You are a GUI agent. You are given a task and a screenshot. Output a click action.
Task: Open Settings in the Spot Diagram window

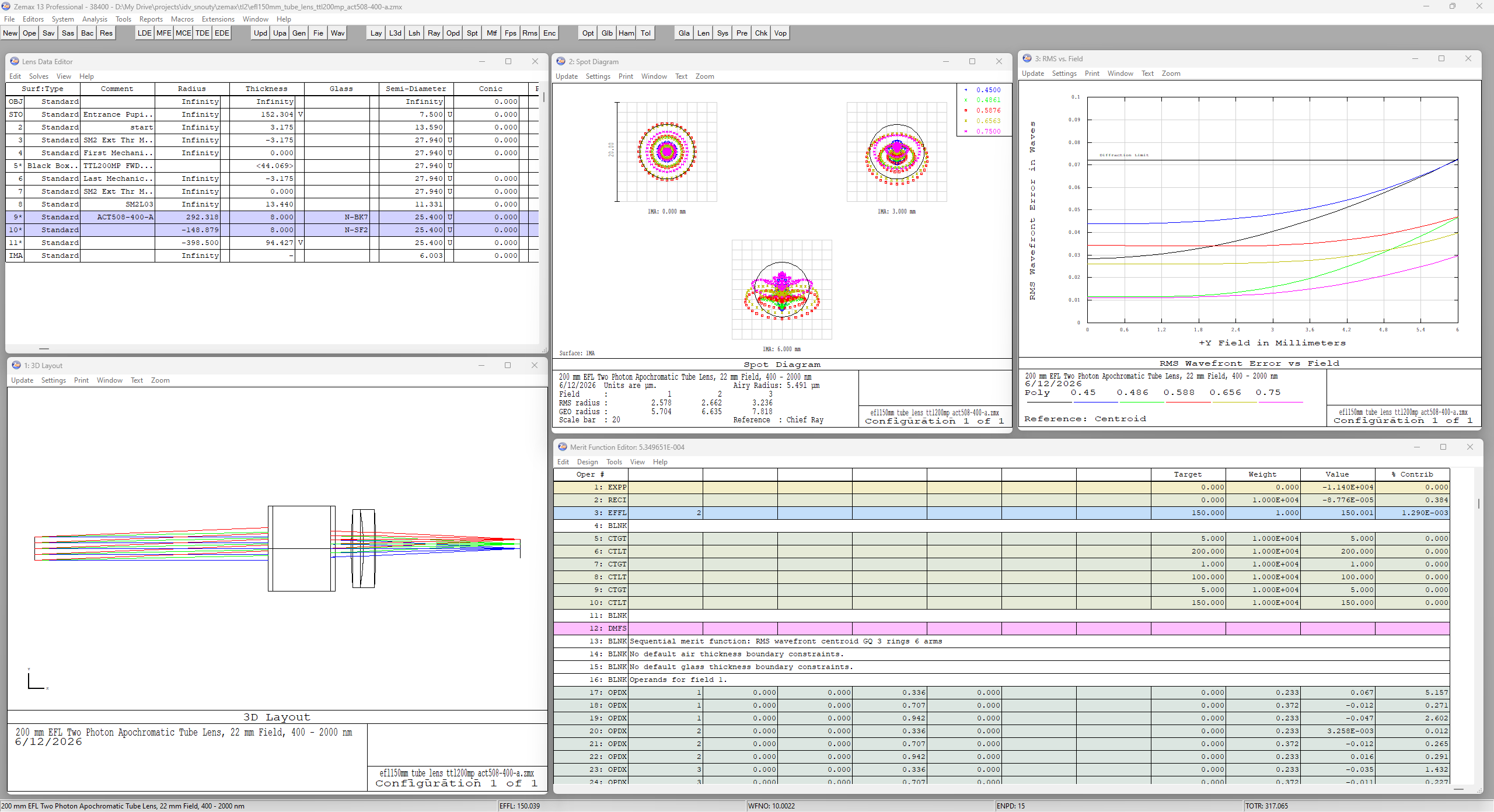pyautogui.click(x=598, y=76)
